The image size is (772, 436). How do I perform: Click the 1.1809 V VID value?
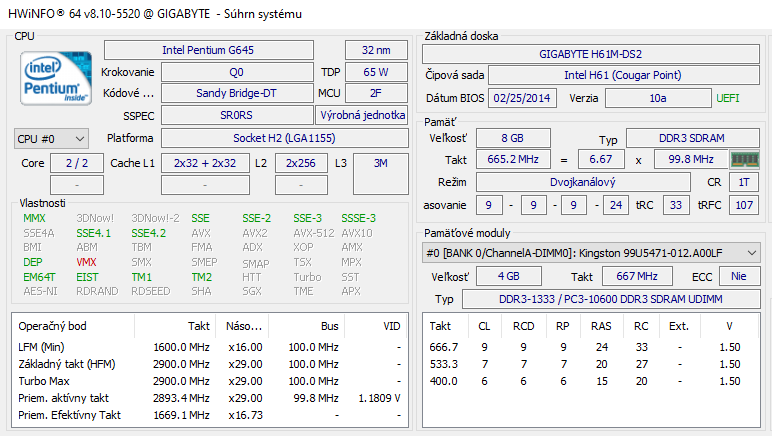click(379, 398)
